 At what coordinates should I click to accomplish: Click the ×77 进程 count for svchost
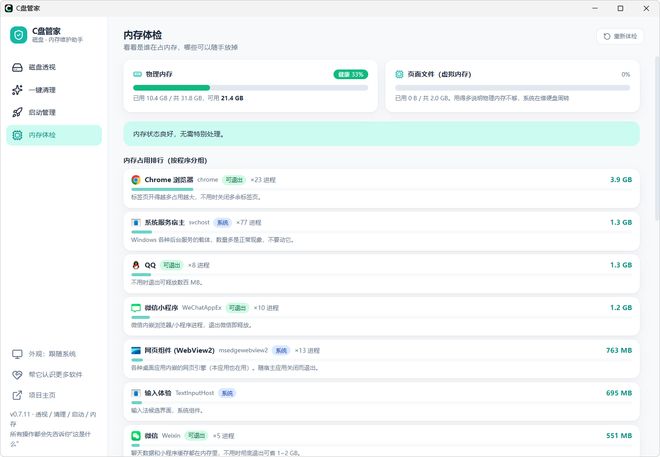point(249,223)
